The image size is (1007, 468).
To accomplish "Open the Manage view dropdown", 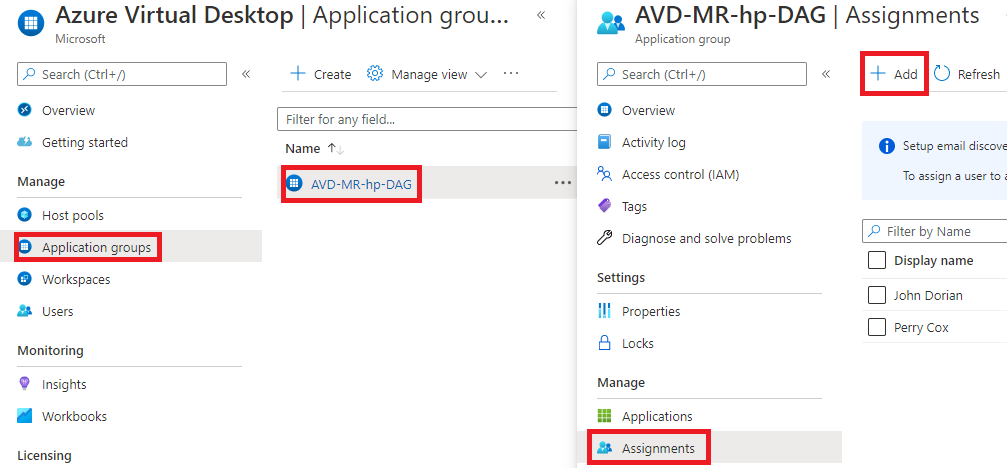I will click(427, 74).
